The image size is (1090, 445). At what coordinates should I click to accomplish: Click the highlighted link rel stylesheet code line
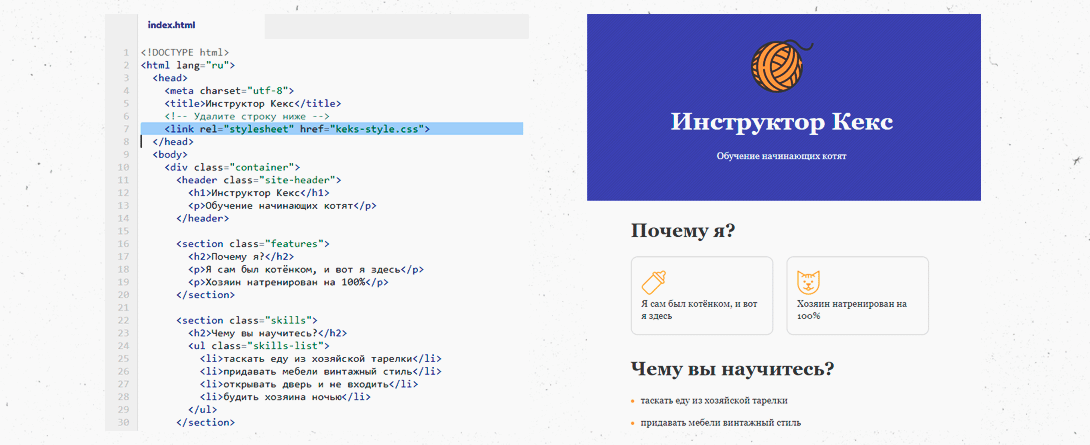(x=332, y=129)
